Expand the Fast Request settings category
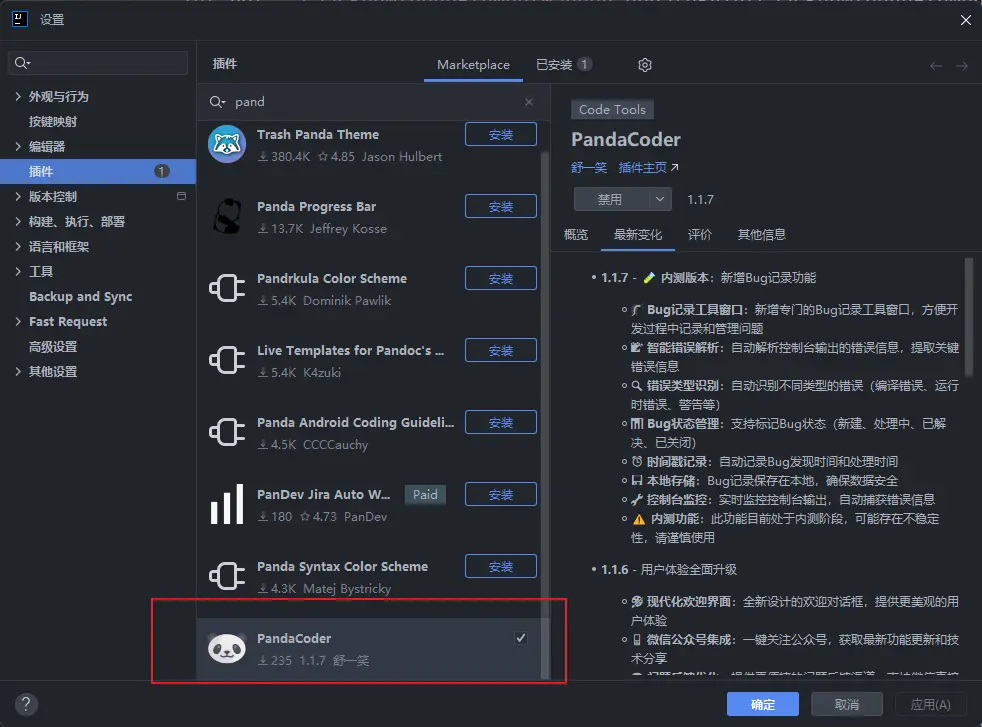This screenshot has height=727, width=982. [x=18, y=321]
